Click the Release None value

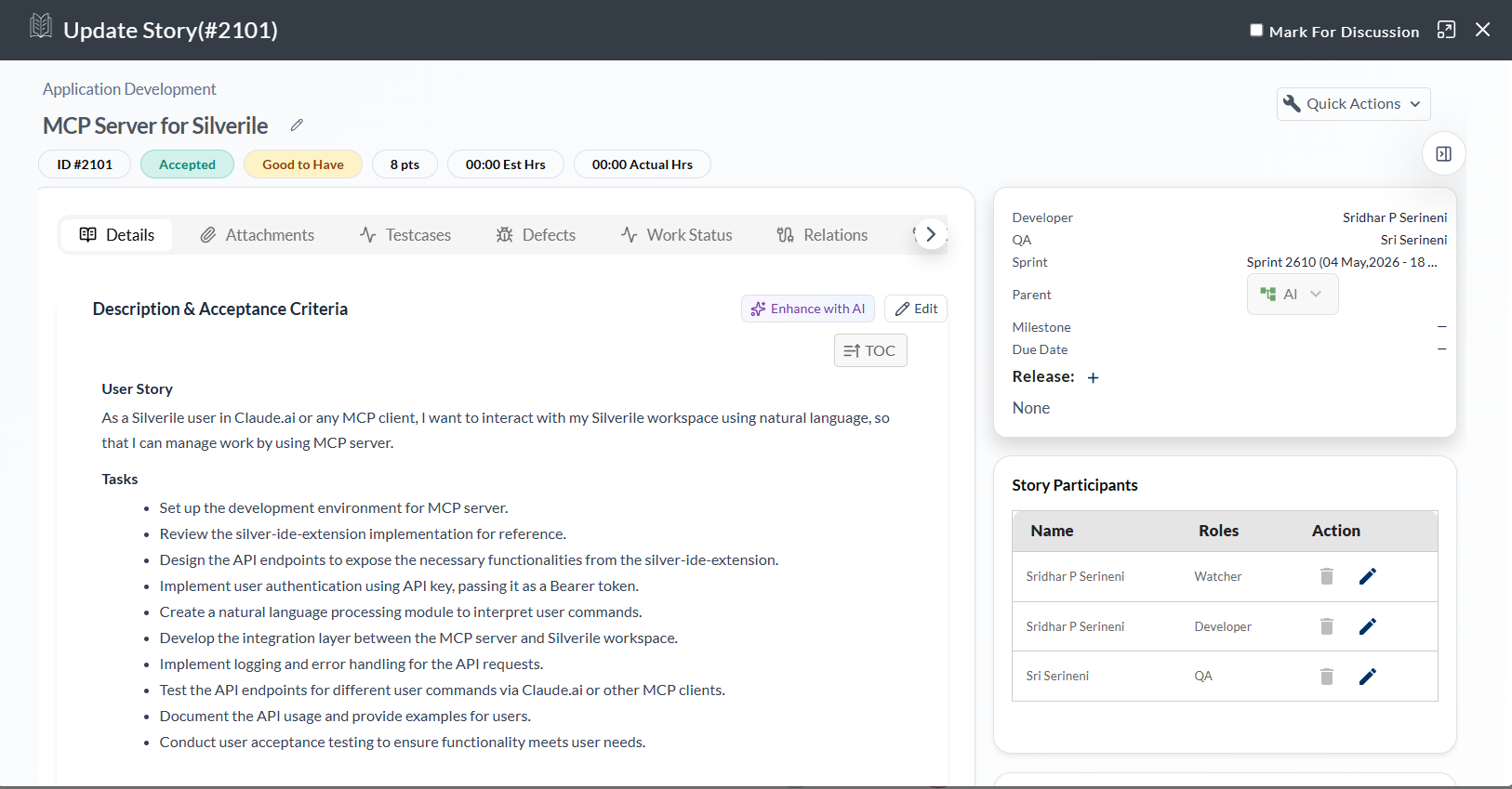click(1031, 408)
